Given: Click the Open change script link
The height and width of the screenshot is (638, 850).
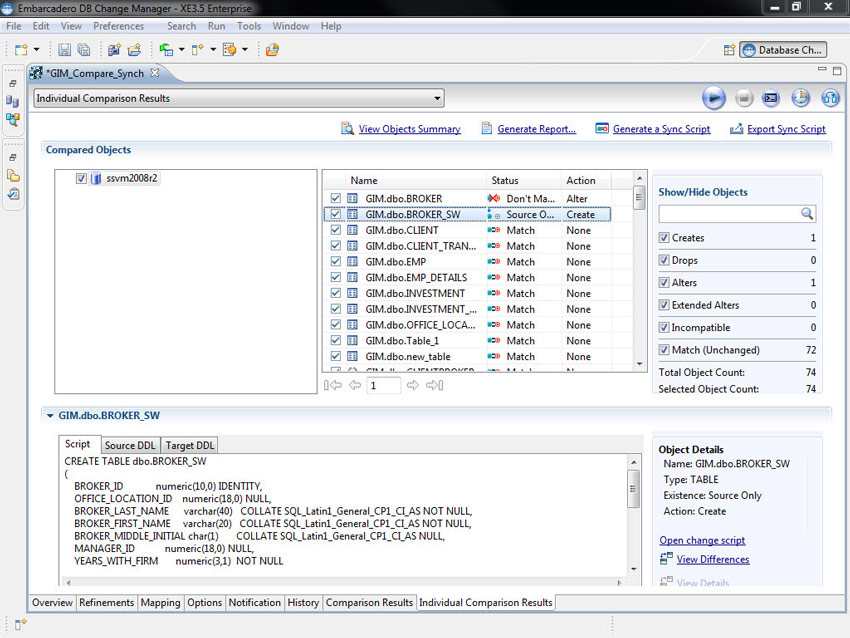Looking at the screenshot, I should coord(702,540).
